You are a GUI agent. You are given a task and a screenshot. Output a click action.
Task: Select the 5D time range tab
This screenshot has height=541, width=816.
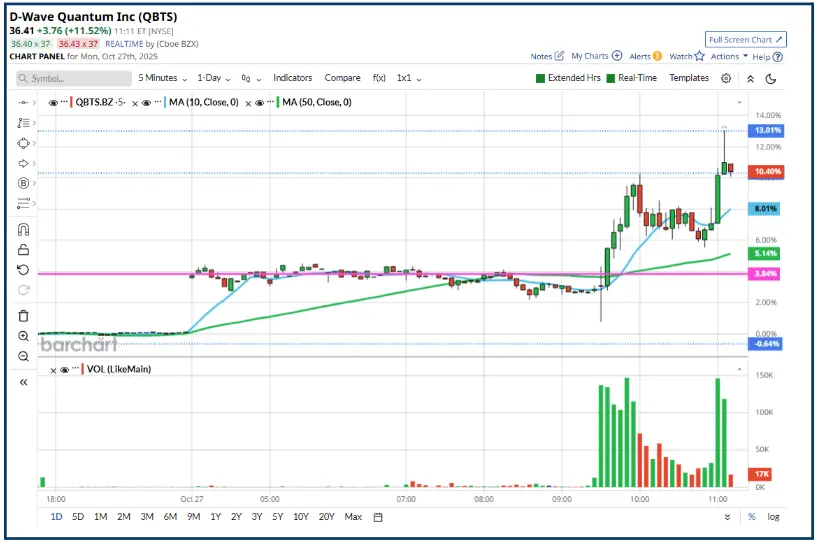tap(78, 517)
